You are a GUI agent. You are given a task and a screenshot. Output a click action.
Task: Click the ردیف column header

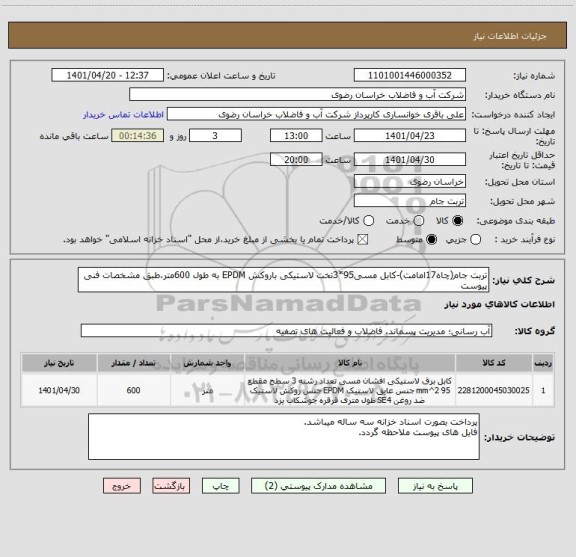[x=543, y=363]
